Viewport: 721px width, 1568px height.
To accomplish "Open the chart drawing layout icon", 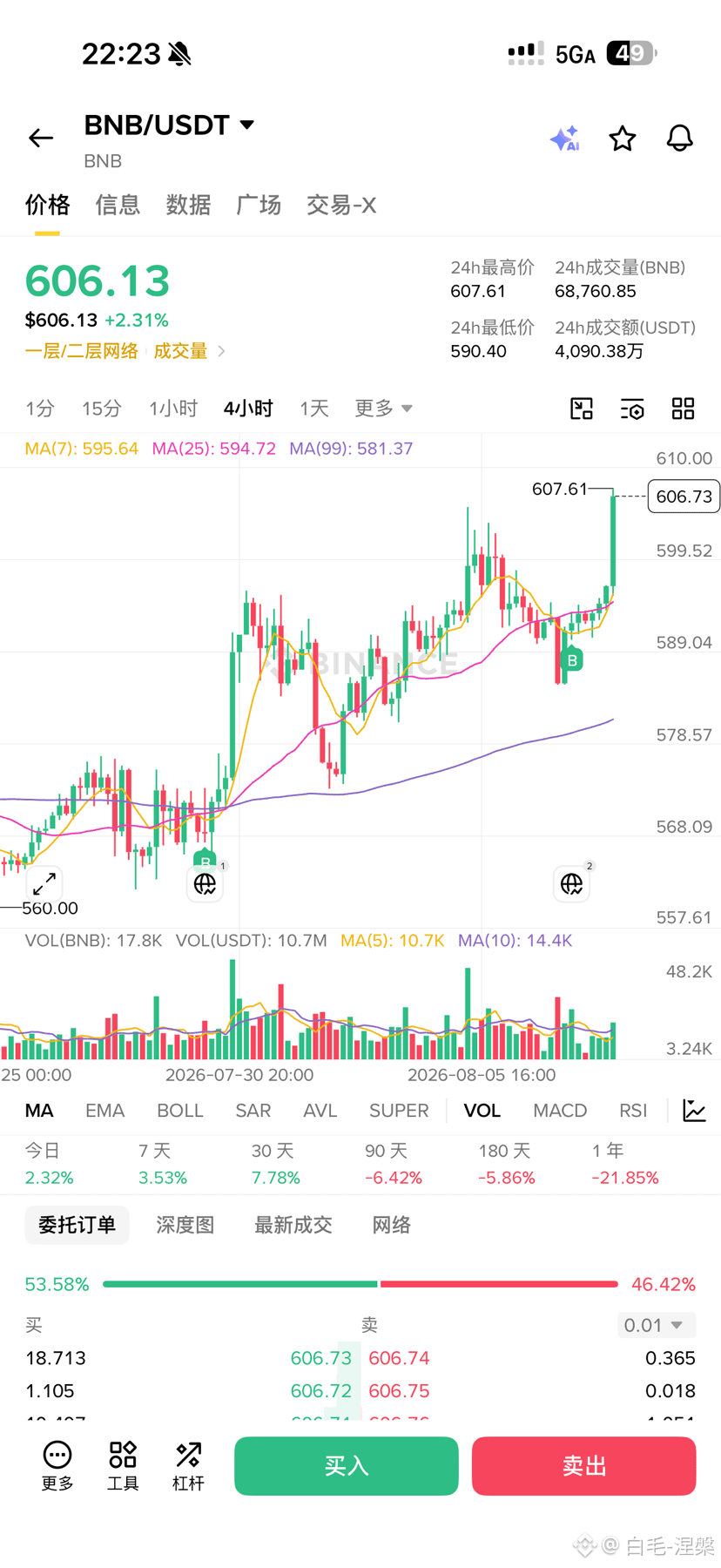I will pos(582,409).
